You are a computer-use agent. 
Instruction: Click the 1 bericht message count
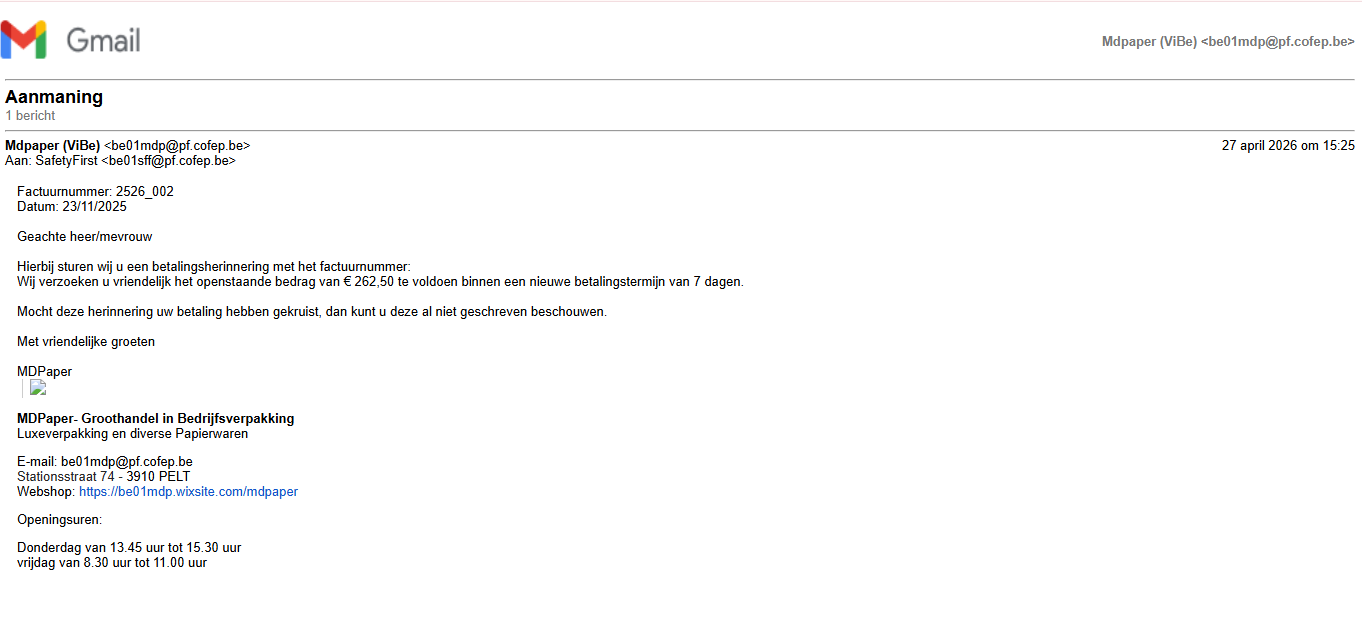coord(30,116)
